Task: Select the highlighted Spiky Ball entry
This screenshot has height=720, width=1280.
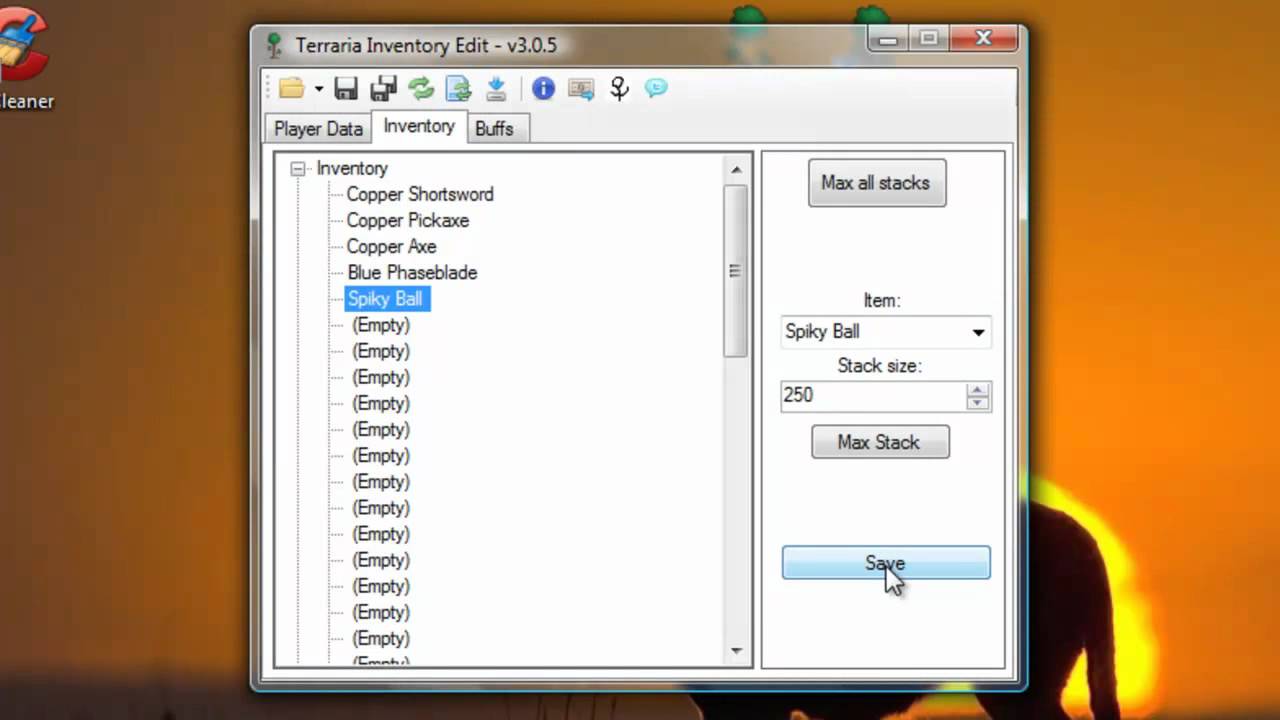Action: click(386, 298)
